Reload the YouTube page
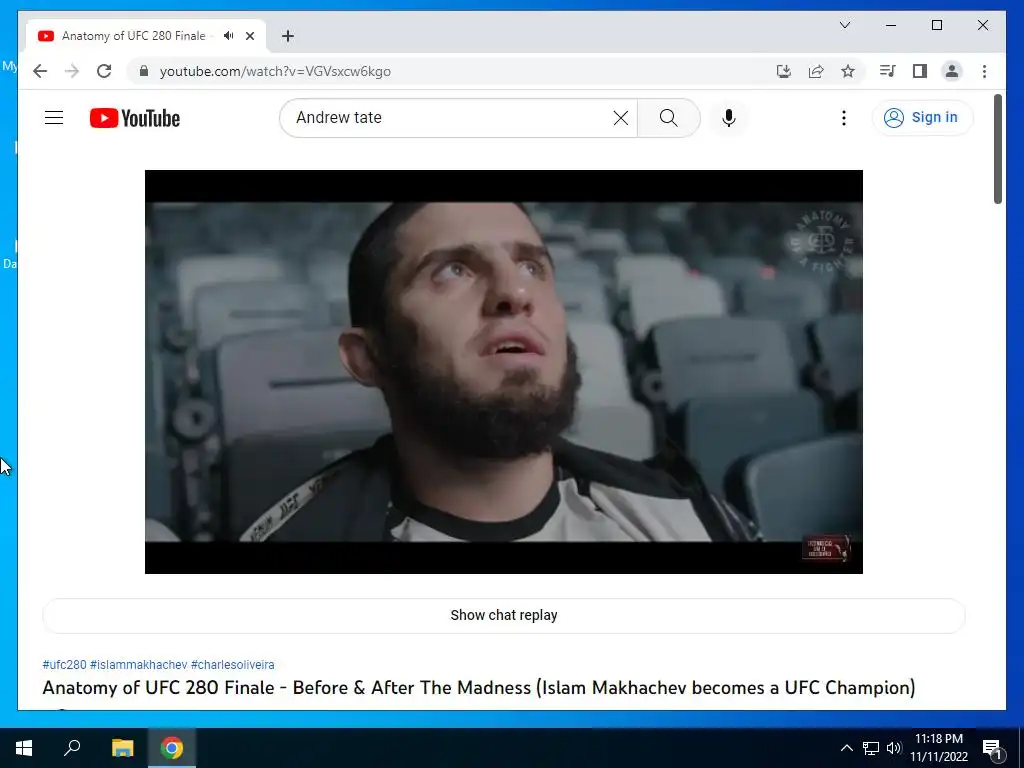Viewport: 1024px width, 768px height. (104, 71)
